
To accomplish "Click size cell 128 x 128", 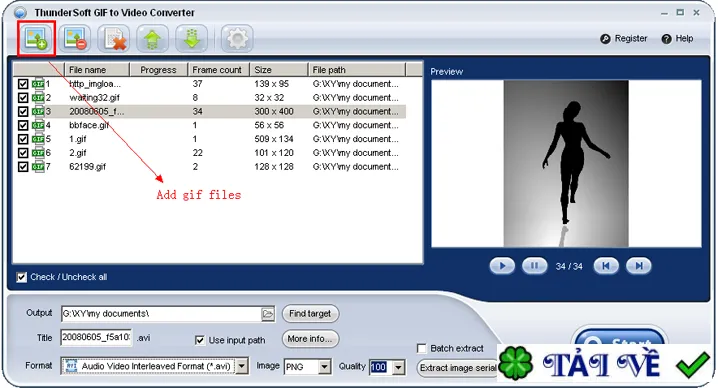I will [x=274, y=166].
